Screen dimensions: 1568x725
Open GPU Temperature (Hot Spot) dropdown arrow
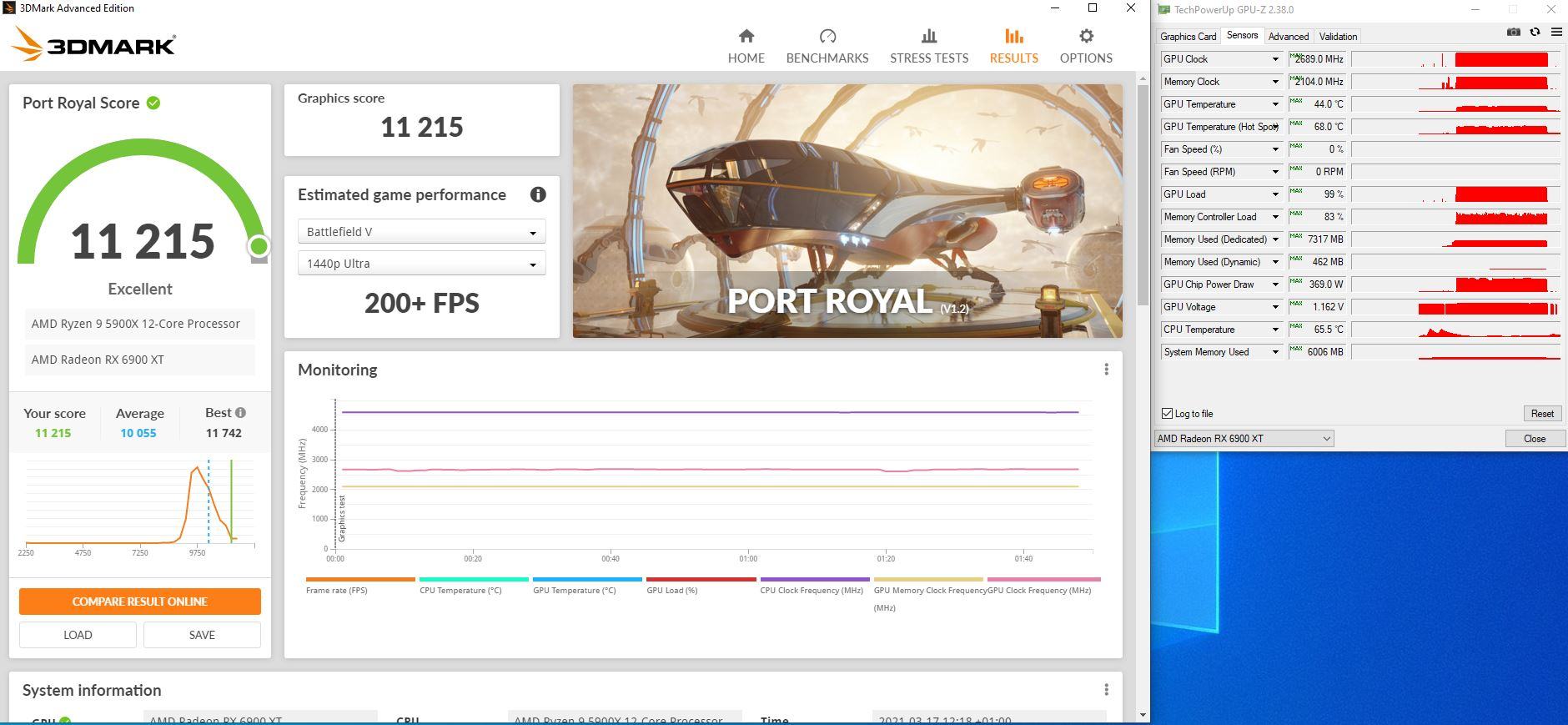[1275, 127]
